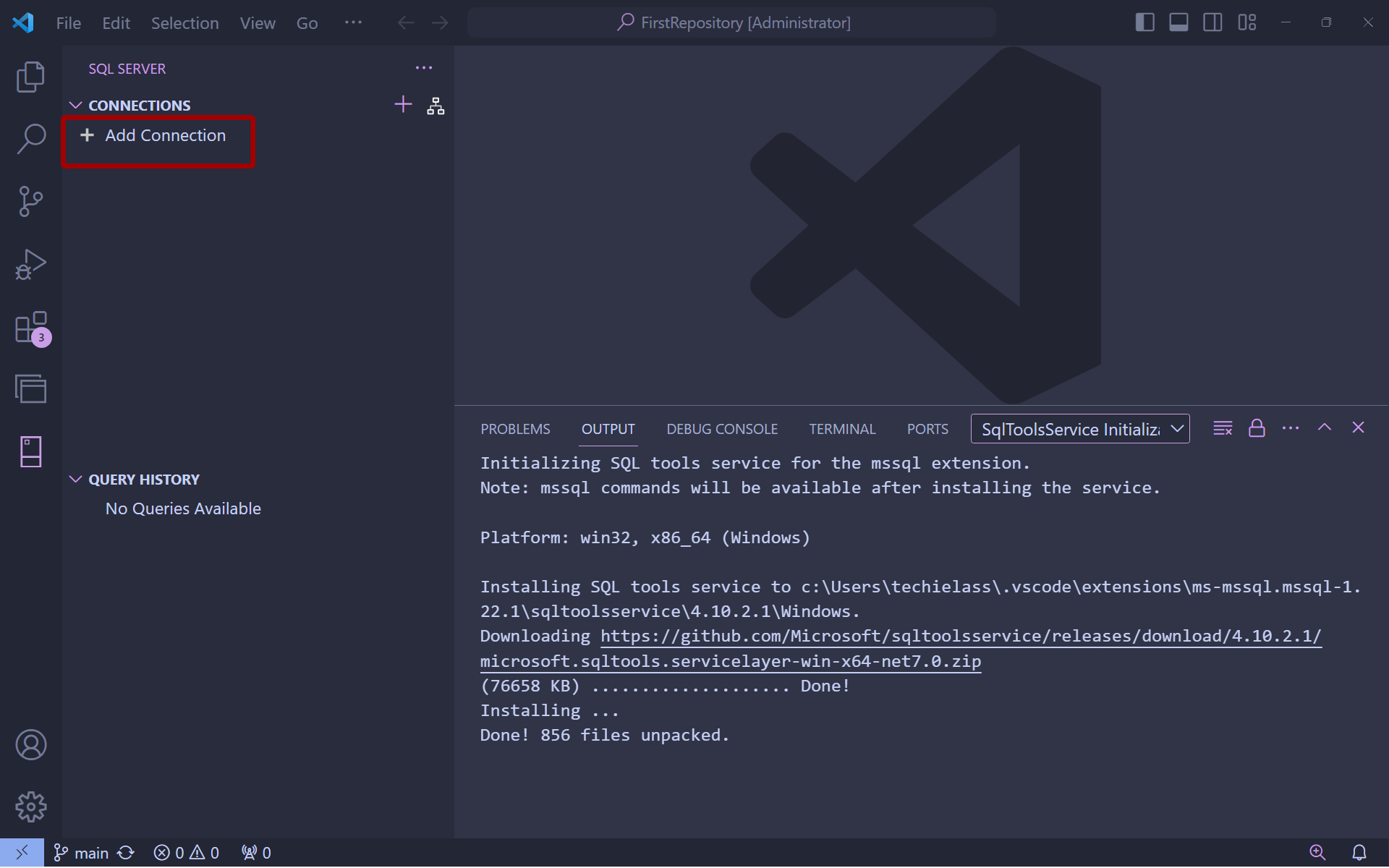Switch to the TERMINAL tab
Image resolution: width=1389 pixels, height=868 pixels.
coord(842,428)
